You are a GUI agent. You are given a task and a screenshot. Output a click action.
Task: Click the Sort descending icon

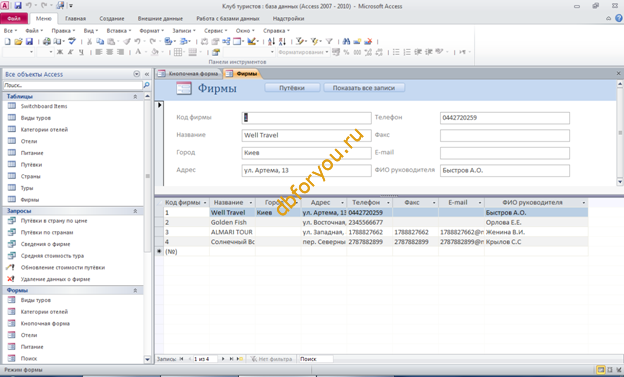282,41
